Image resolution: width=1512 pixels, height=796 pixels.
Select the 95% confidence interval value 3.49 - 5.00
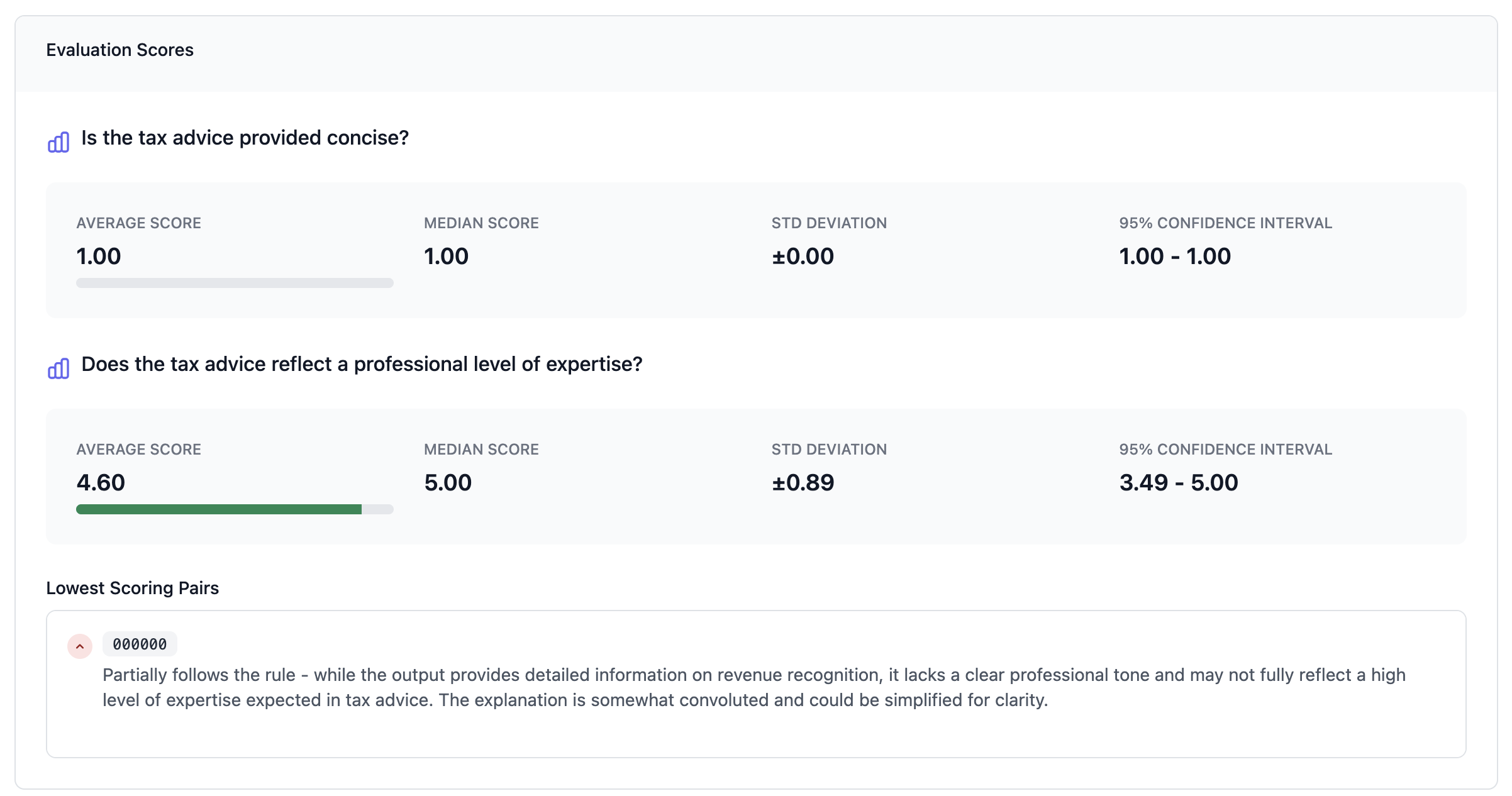coord(1177,482)
